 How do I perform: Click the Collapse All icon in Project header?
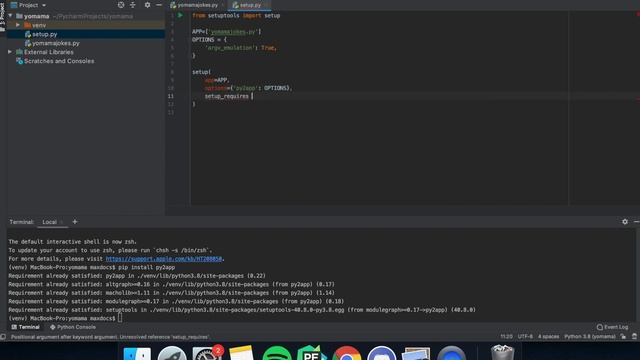coord(133,5)
